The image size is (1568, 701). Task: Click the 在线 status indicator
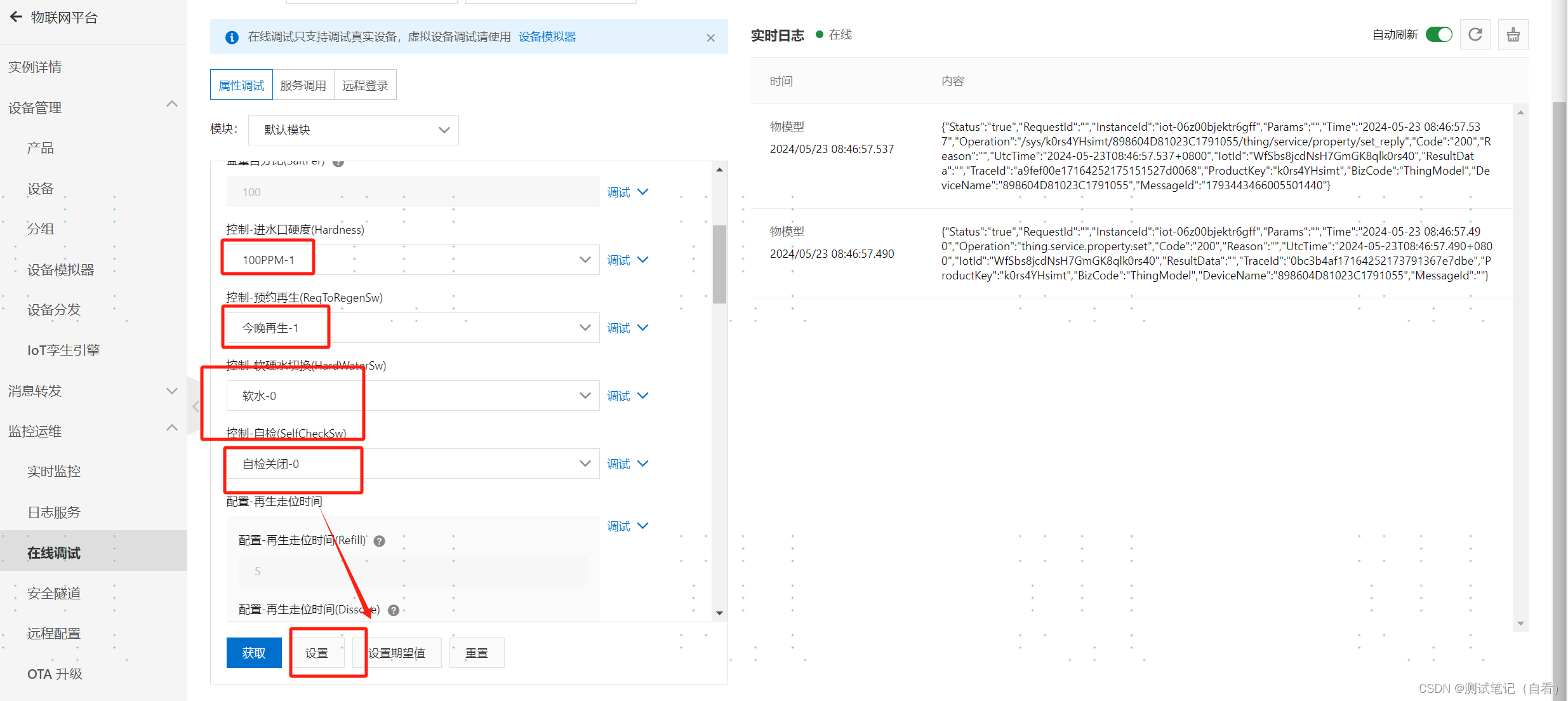tap(834, 35)
